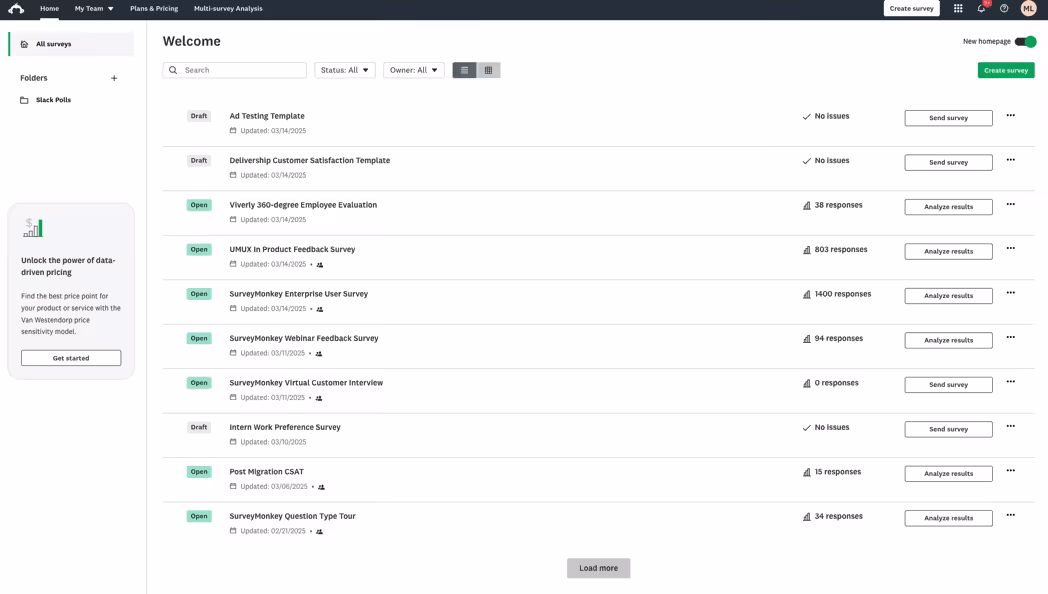Open the help question mark icon
1048x594 pixels.
[x=1004, y=9]
